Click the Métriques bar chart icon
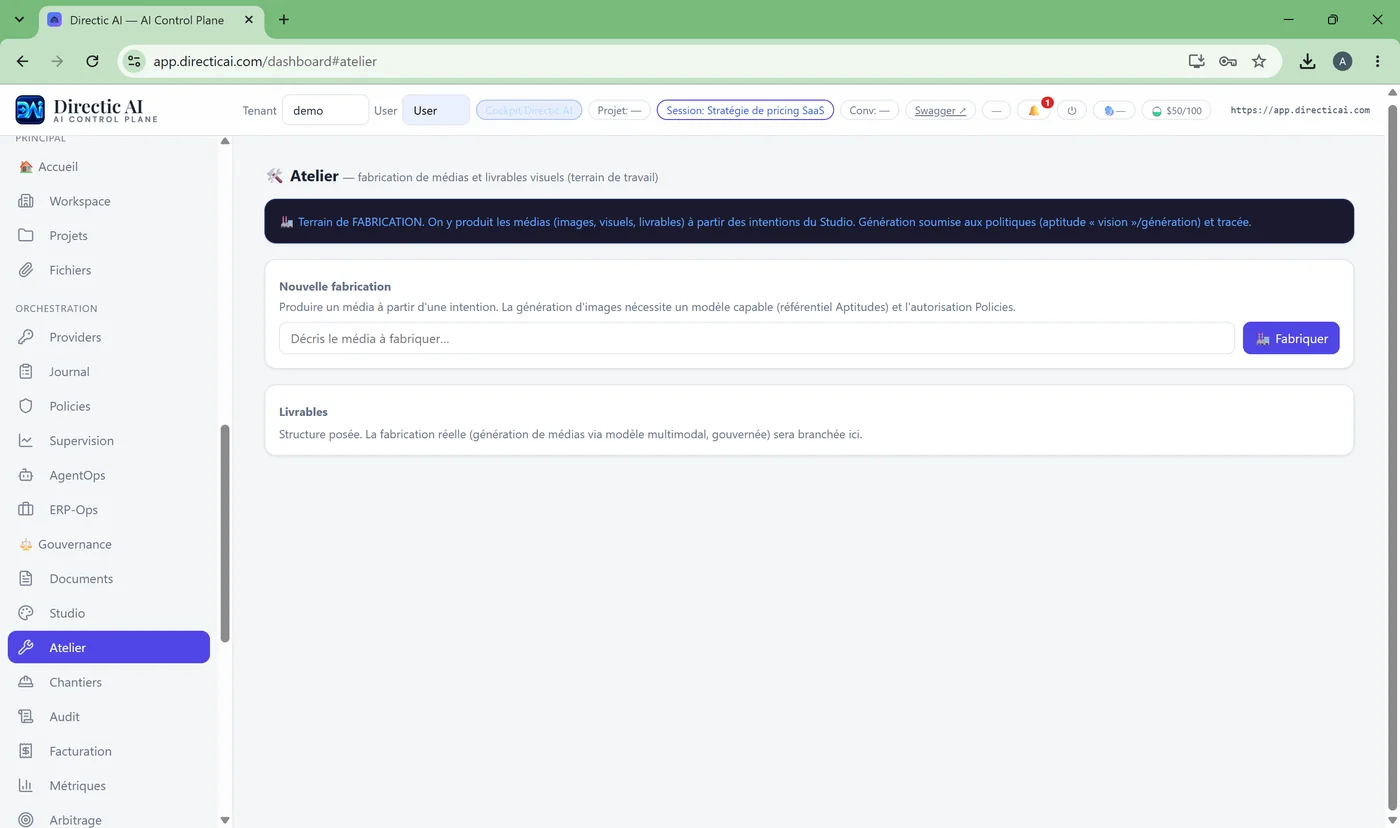Image resolution: width=1400 pixels, height=828 pixels. coord(26,786)
